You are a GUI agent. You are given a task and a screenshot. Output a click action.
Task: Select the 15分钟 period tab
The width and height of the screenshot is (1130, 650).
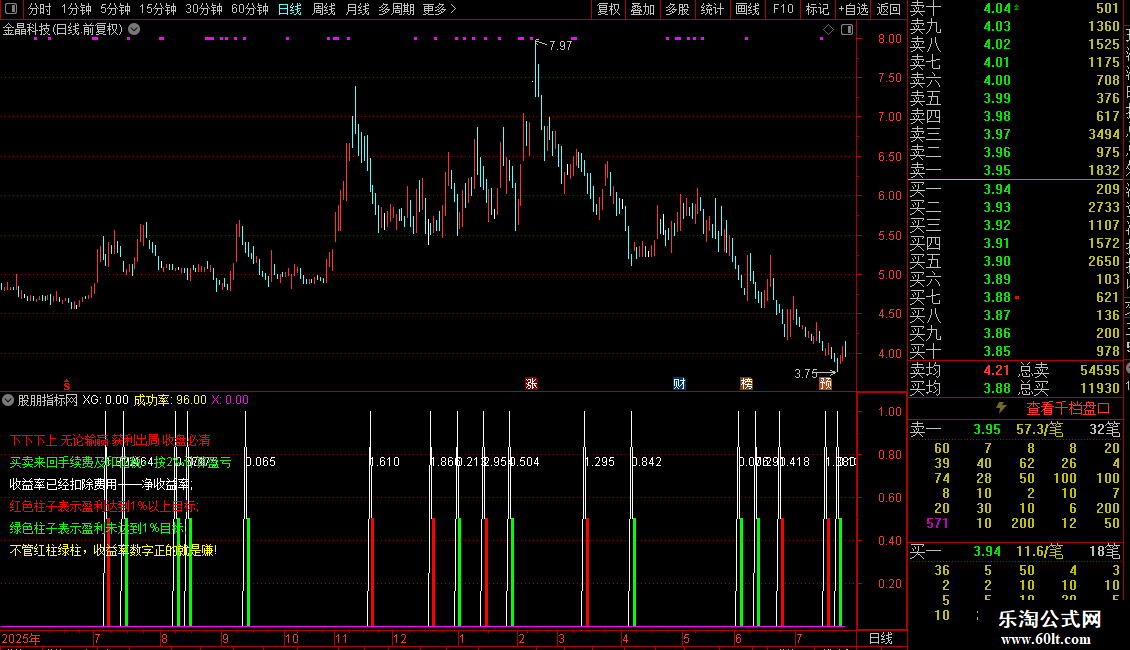coord(158,9)
